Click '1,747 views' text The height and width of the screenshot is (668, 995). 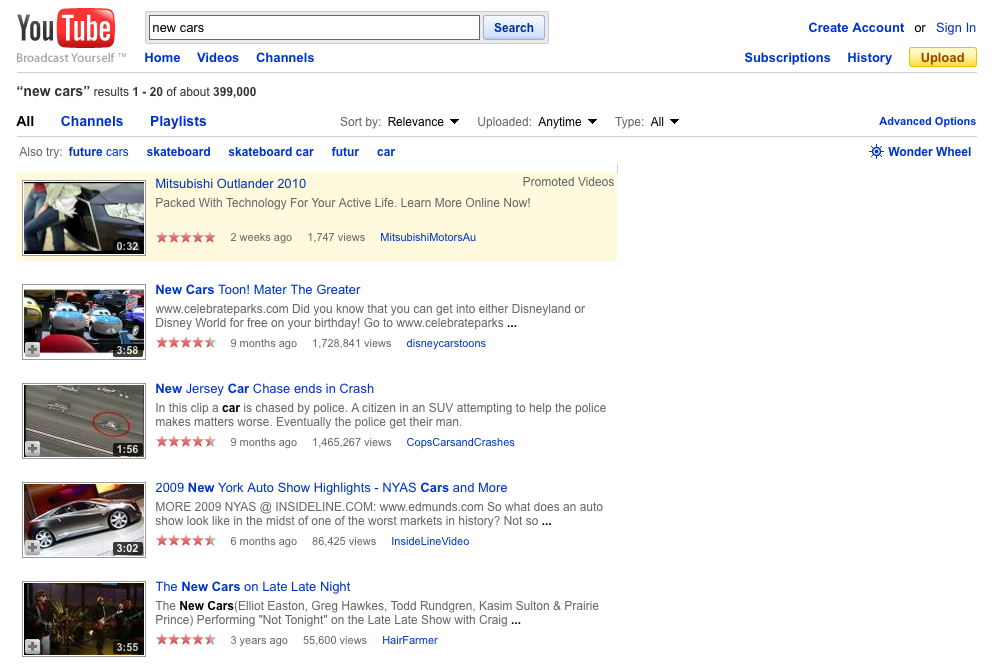point(336,237)
